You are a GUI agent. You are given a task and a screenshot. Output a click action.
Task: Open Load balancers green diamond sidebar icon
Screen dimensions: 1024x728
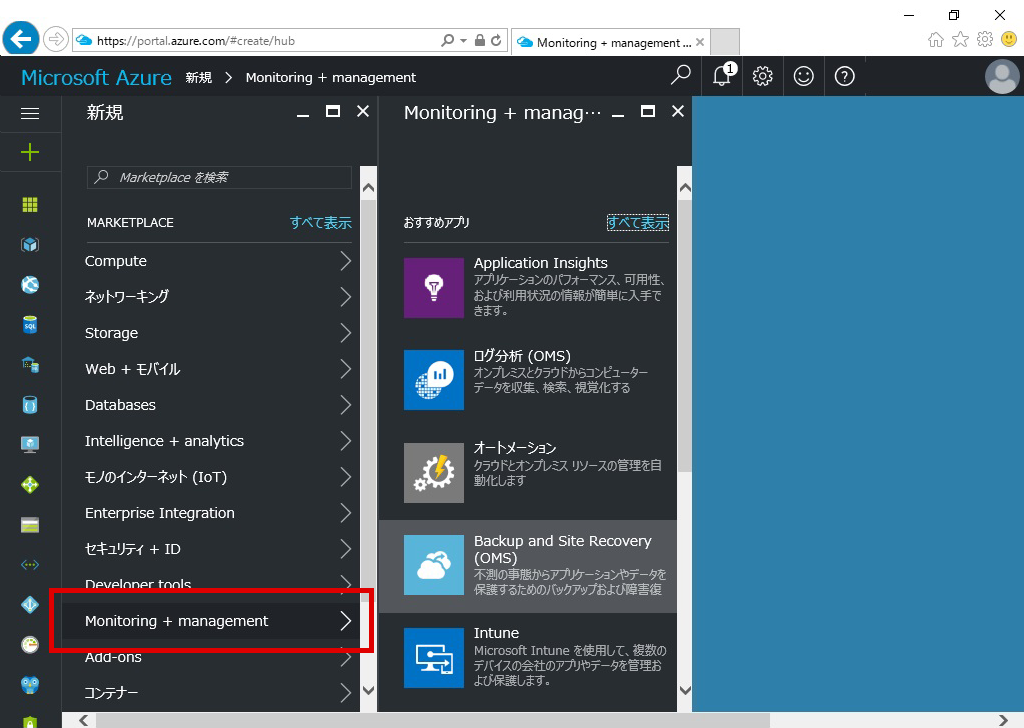click(30, 484)
